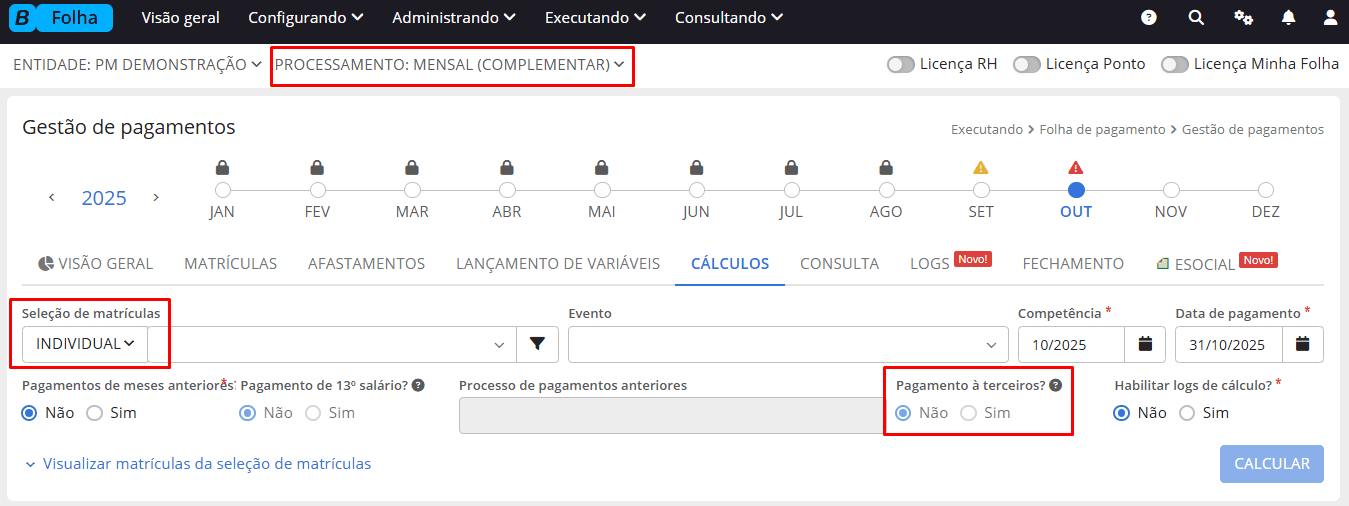Open the Competência calendar icon
The height and width of the screenshot is (506, 1349).
pos(1145,344)
